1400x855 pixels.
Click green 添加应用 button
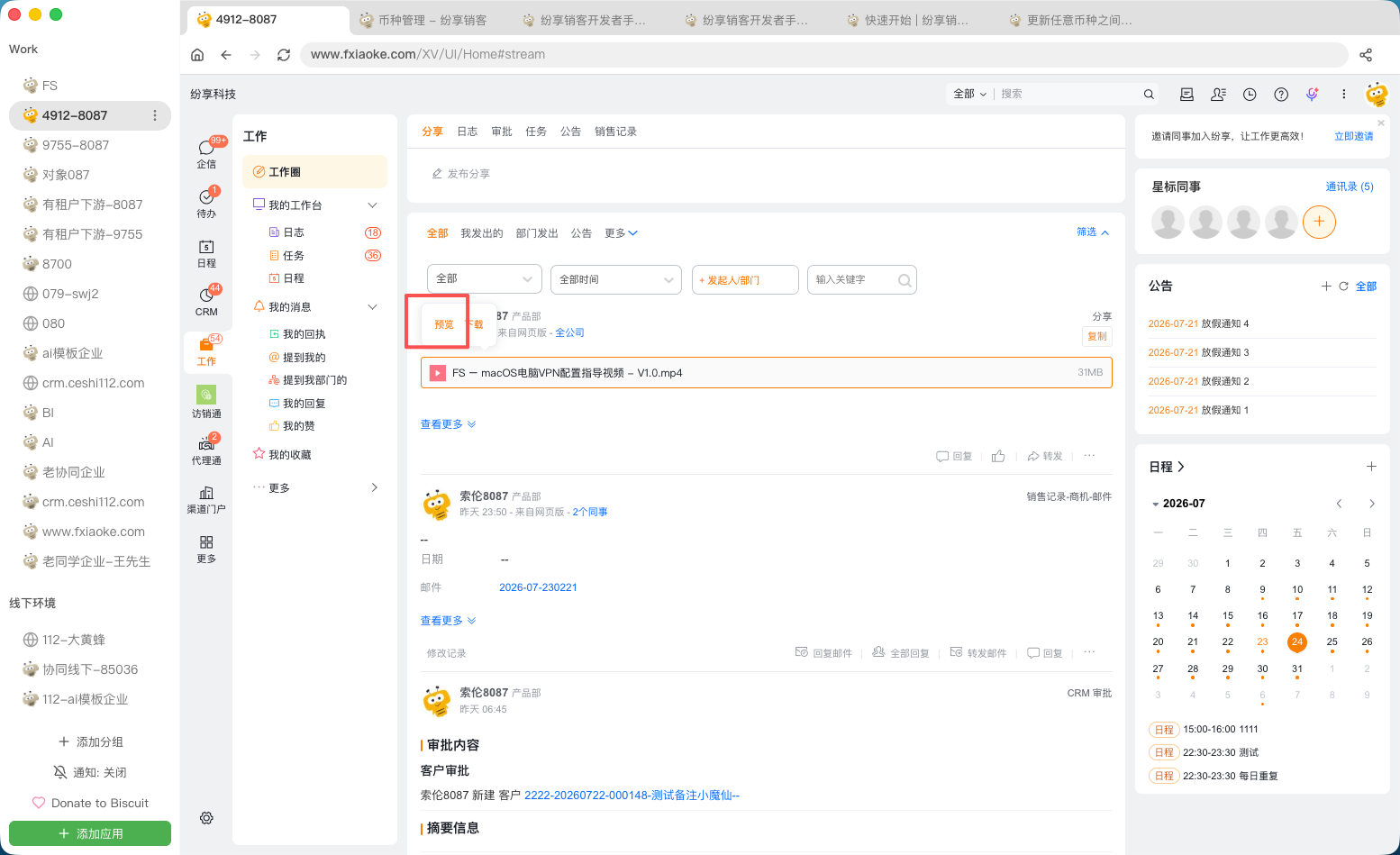point(90,833)
